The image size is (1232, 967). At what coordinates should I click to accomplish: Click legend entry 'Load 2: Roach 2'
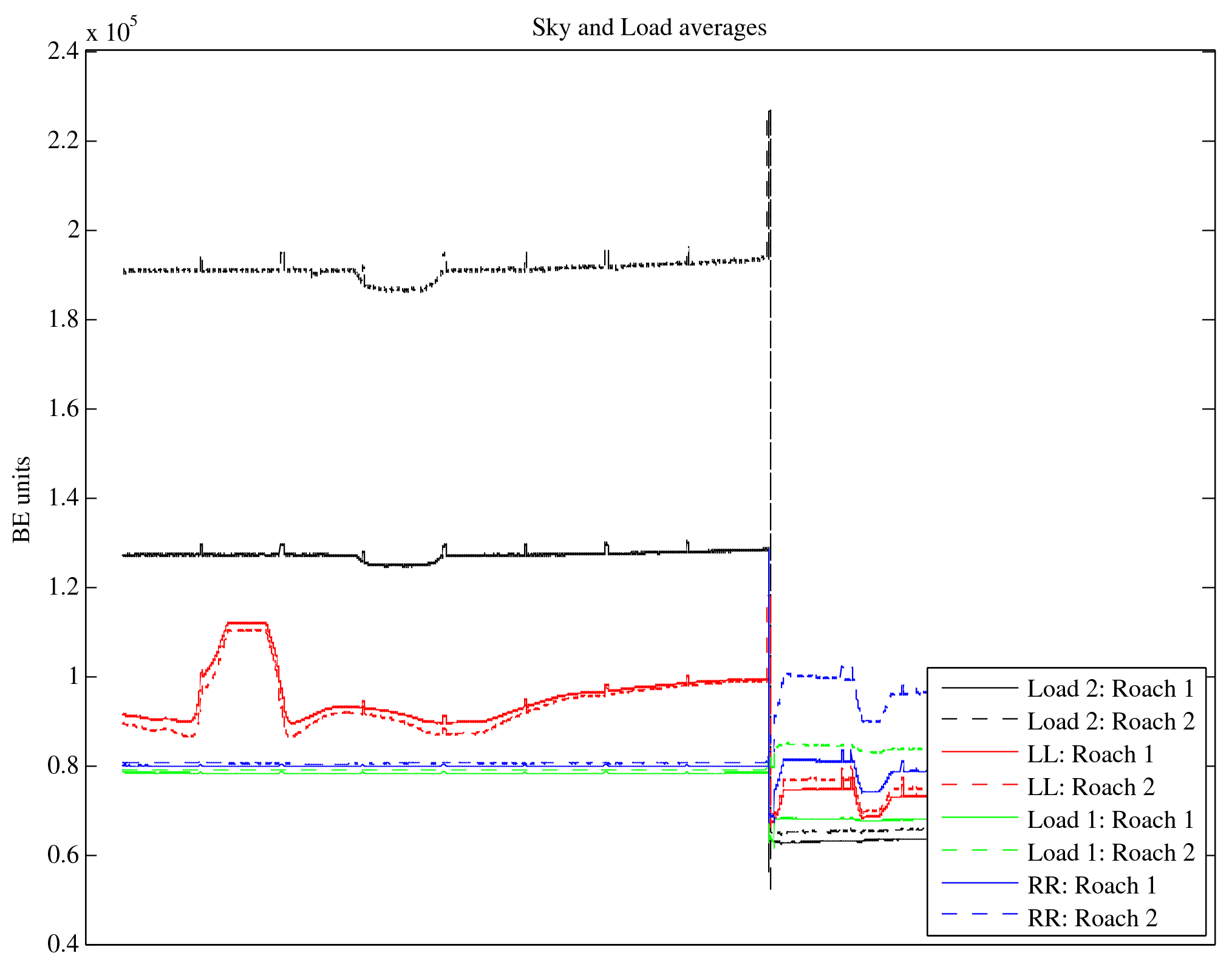[1110, 722]
